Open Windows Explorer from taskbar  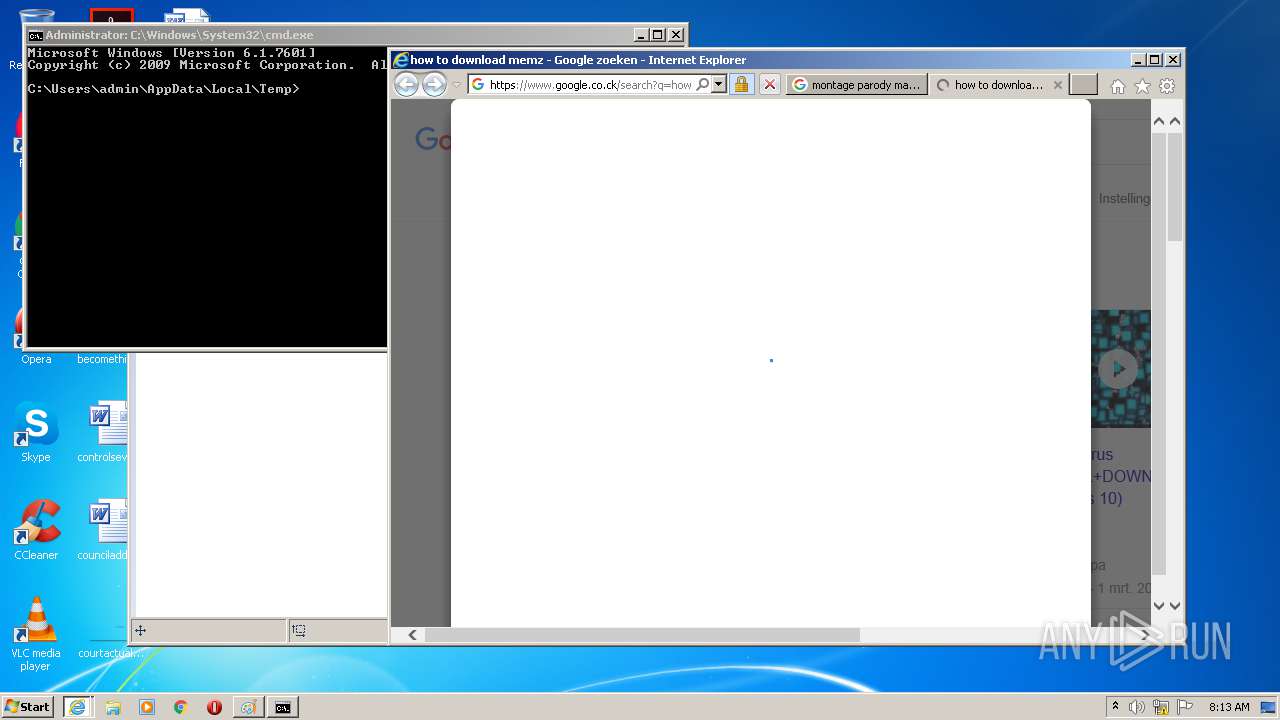(113, 707)
